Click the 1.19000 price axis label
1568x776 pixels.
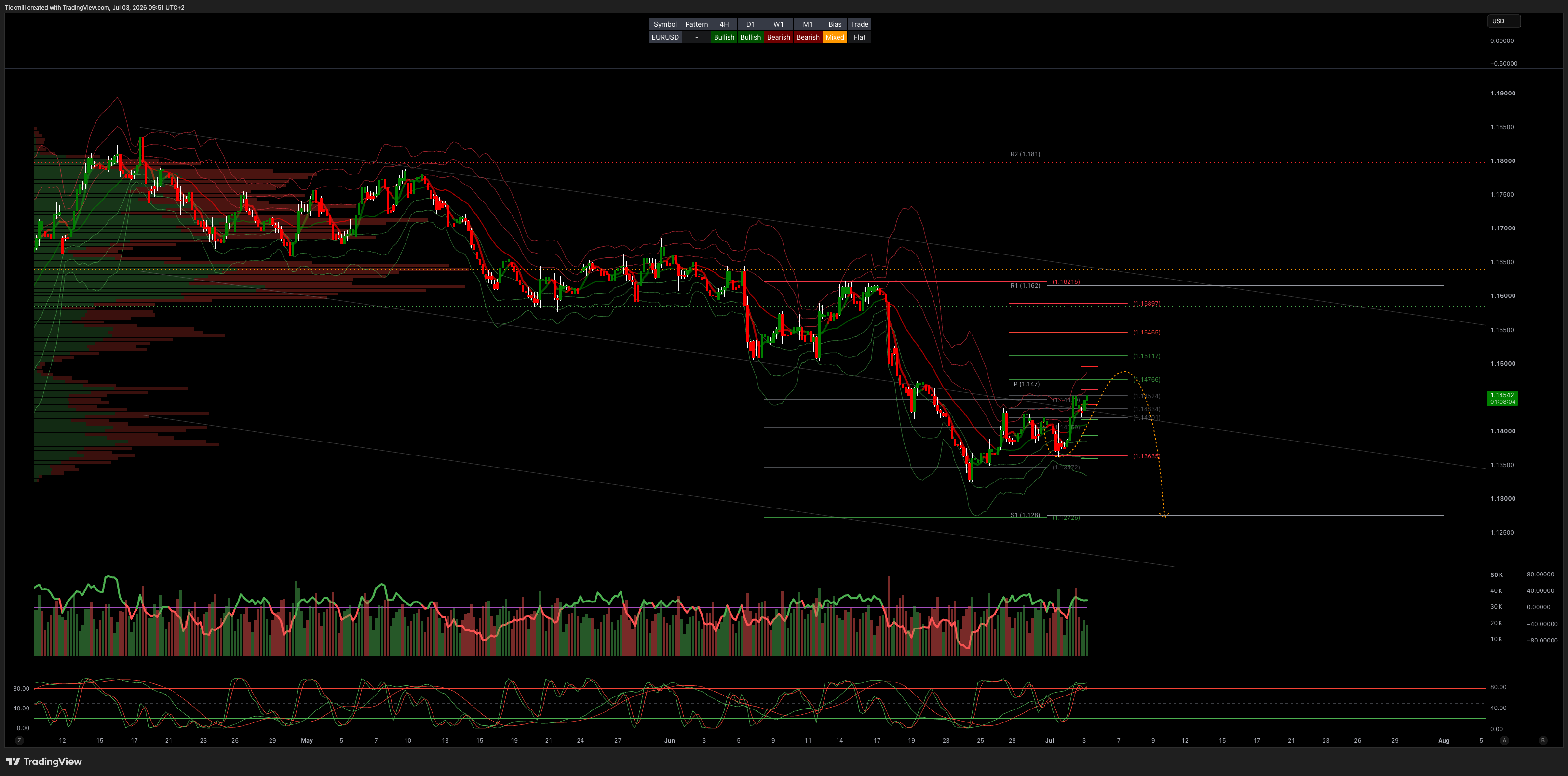(1503, 93)
